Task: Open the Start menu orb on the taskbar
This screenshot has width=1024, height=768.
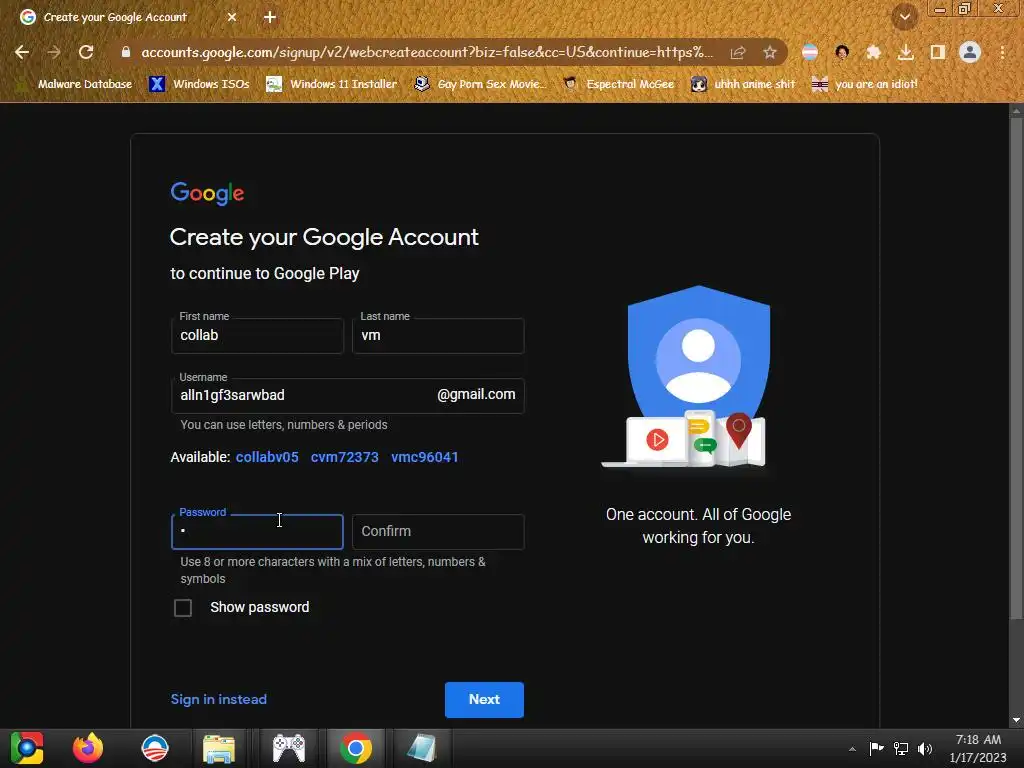Action: 27,748
